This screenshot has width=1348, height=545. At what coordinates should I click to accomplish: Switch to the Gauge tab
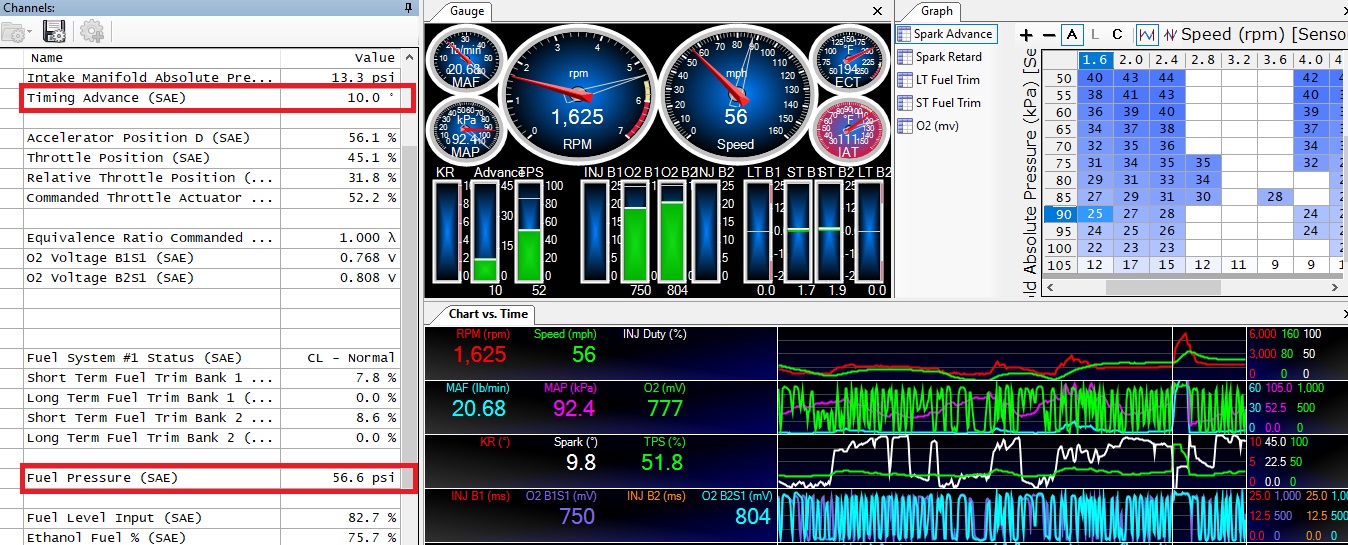466,12
